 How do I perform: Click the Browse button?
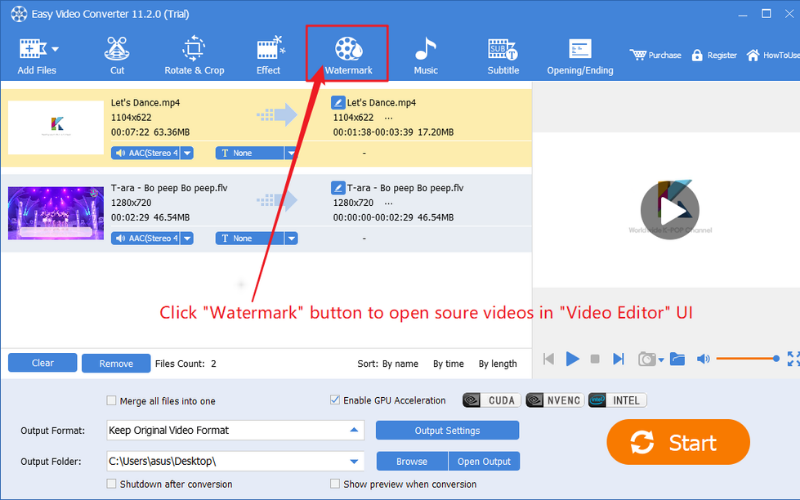point(412,461)
